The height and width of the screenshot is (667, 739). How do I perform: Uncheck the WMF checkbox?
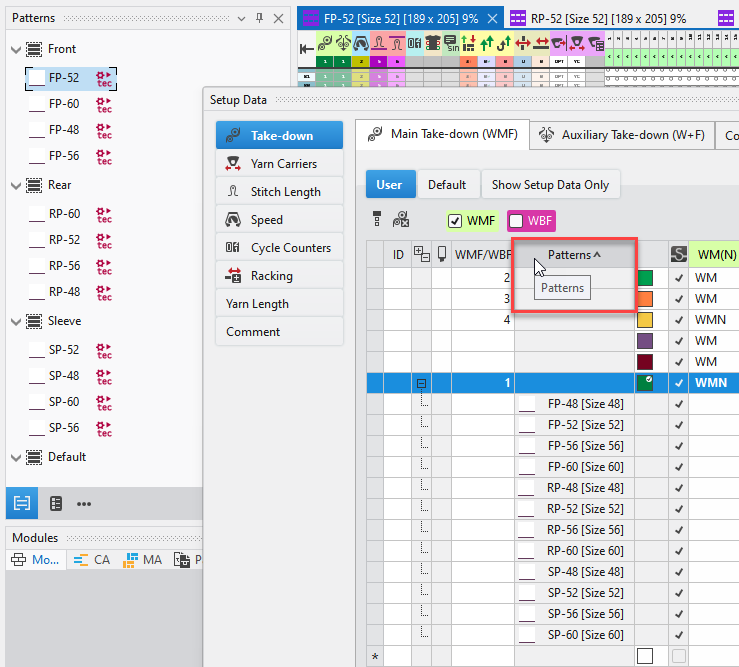(455, 221)
